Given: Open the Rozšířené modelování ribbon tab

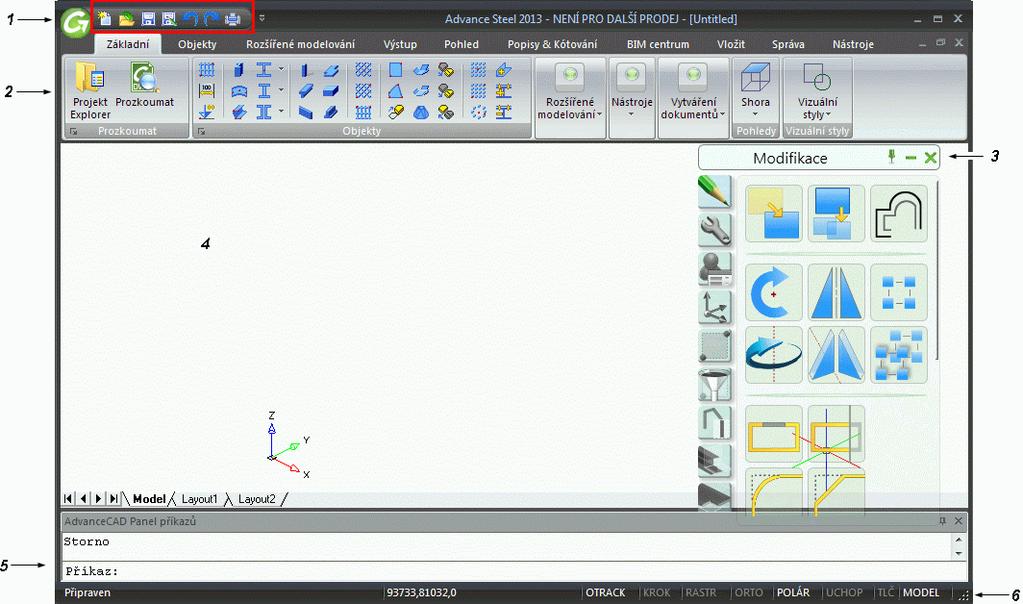Looking at the screenshot, I should (300, 44).
